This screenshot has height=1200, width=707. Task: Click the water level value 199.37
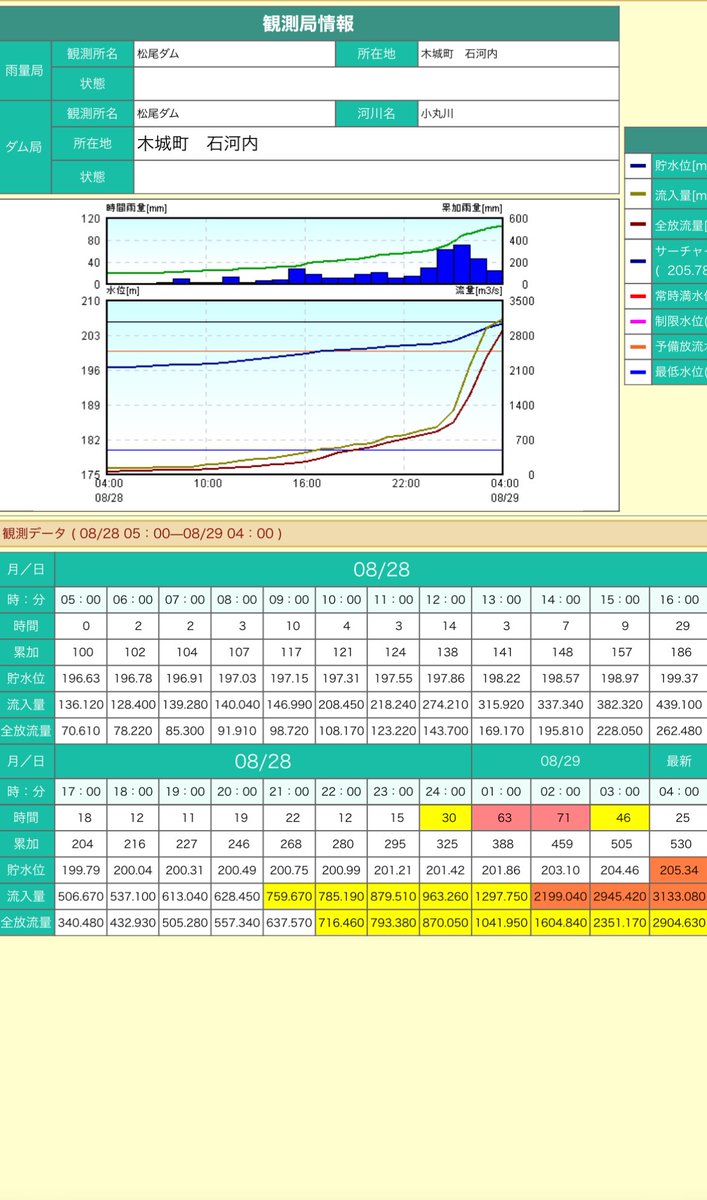point(679,679)
